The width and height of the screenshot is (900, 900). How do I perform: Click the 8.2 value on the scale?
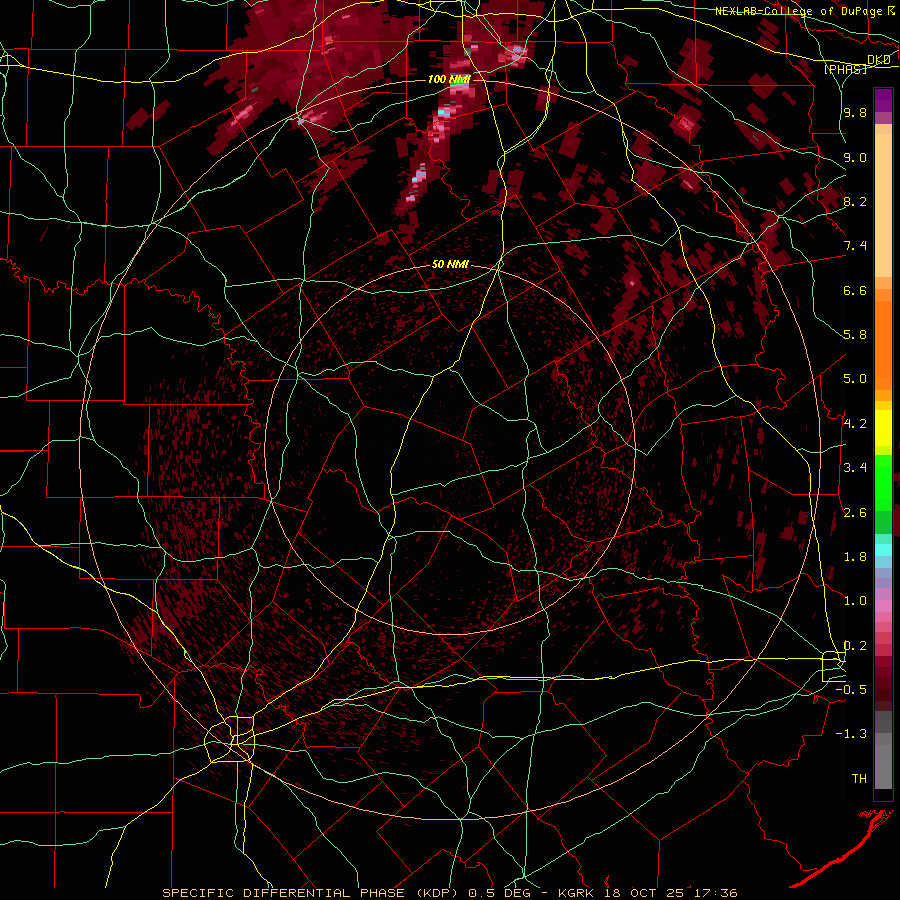pyautogui.click(x=855, y=201)
